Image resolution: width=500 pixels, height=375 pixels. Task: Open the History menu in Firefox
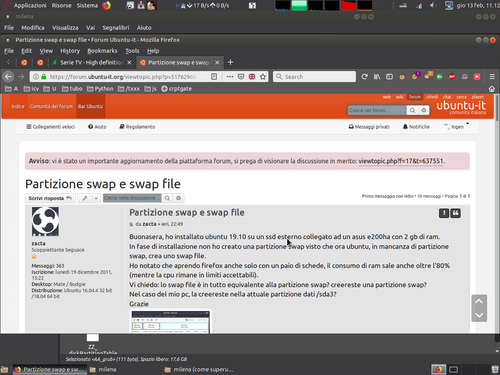coord(70,51)
